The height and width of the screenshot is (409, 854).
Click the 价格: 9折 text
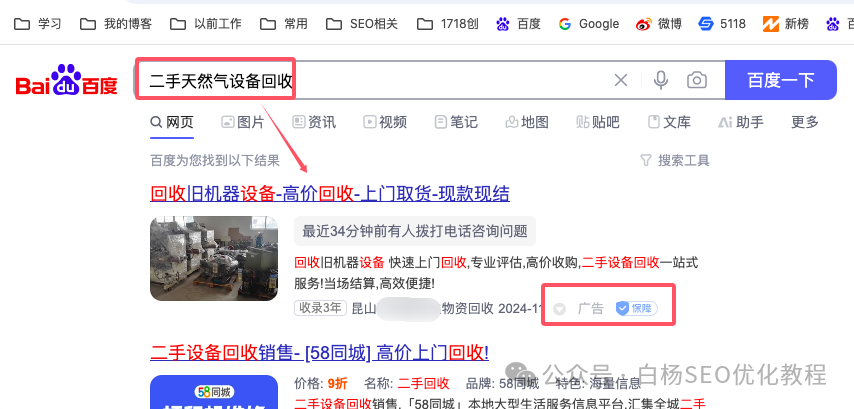321,383
